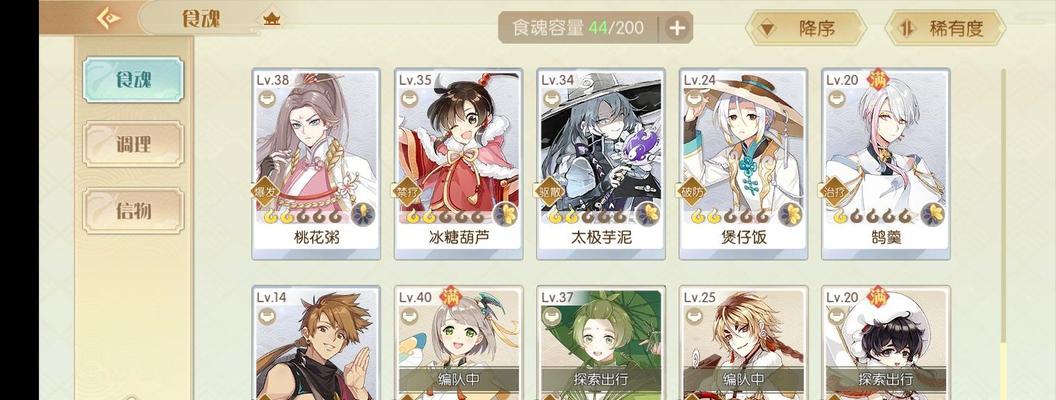Tap the 治疗 diamond badge on 鹄羹
The image size is (1056, 400).
click(835, 192)
